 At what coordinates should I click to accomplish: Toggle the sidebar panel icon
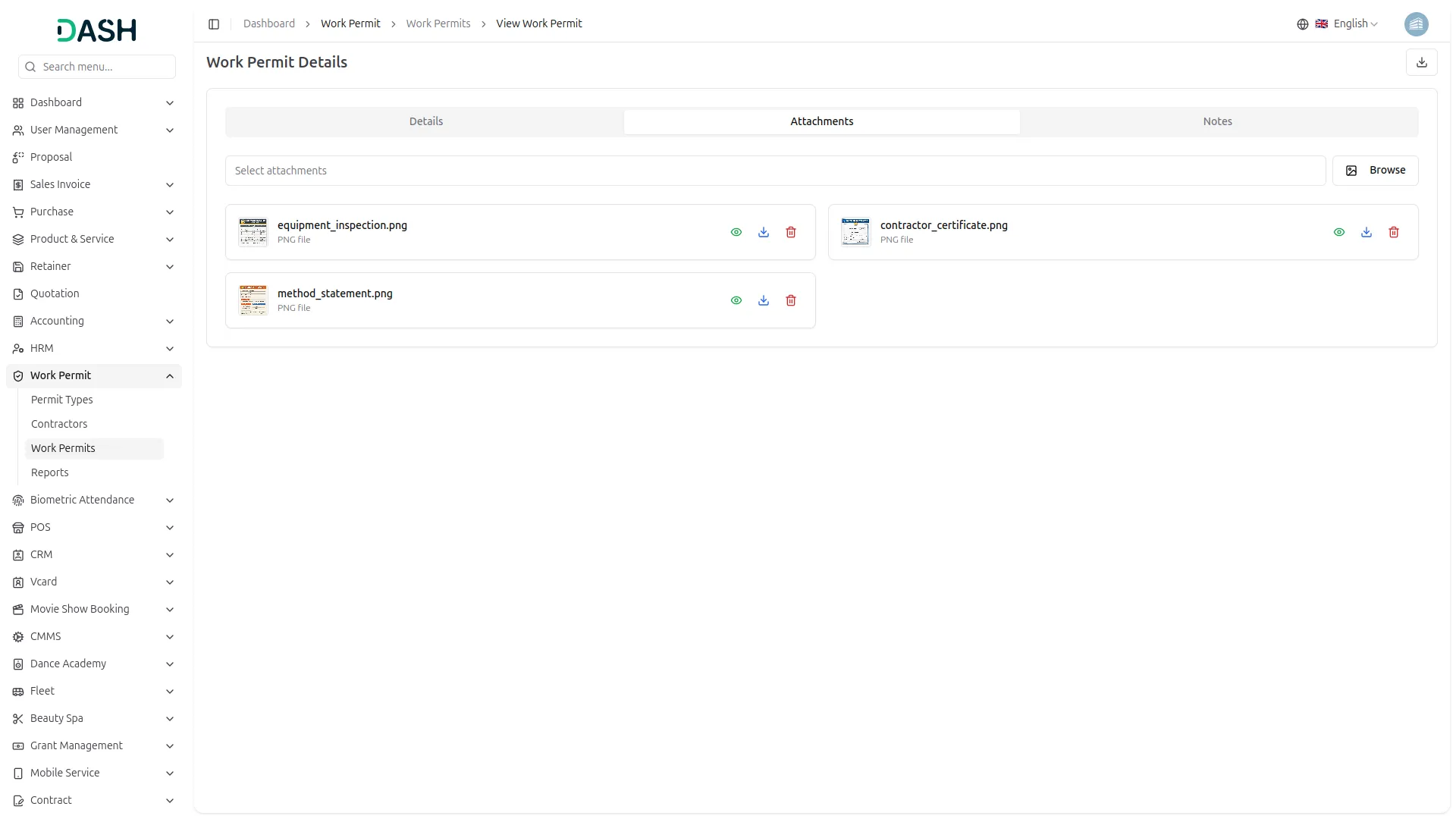pyautogui.click(x=214, y=24)
